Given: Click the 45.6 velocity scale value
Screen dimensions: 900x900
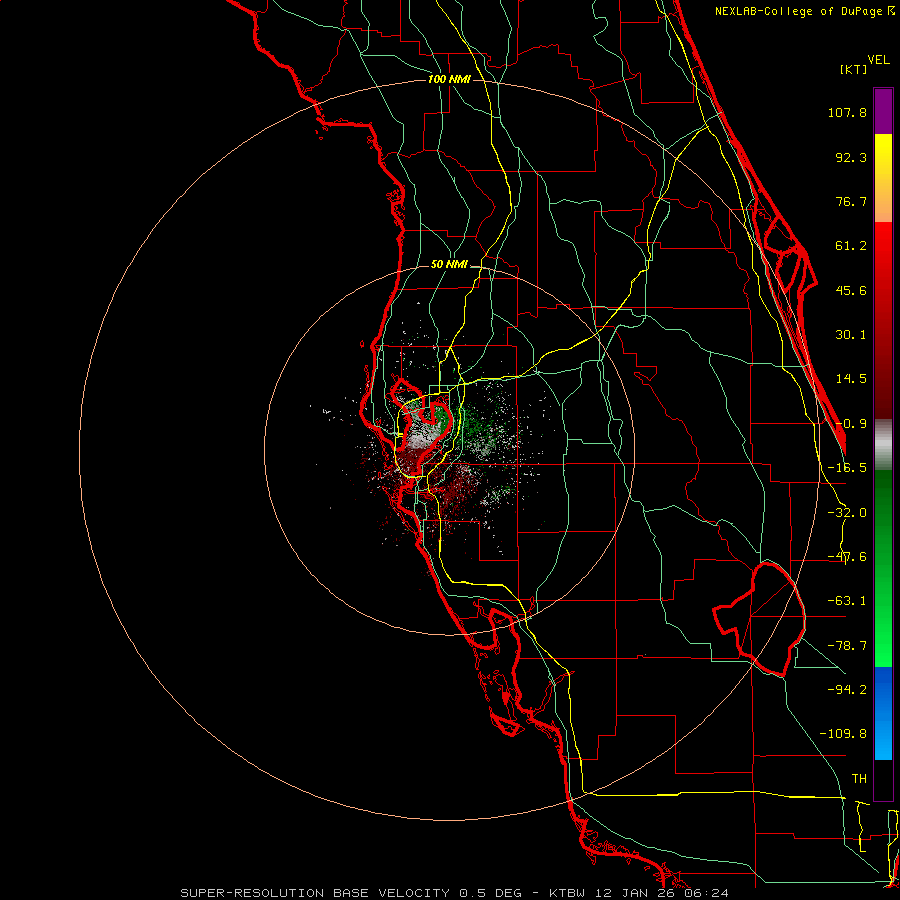Looking at the screenshot, I should 851,290.
